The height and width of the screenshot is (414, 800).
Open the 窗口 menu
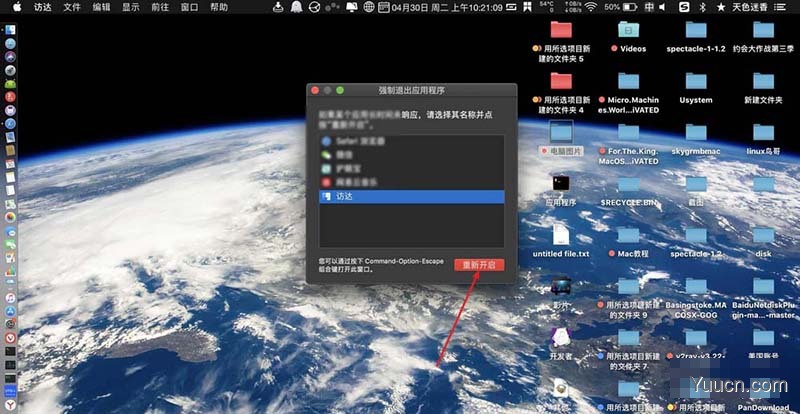tap(189, 8)
